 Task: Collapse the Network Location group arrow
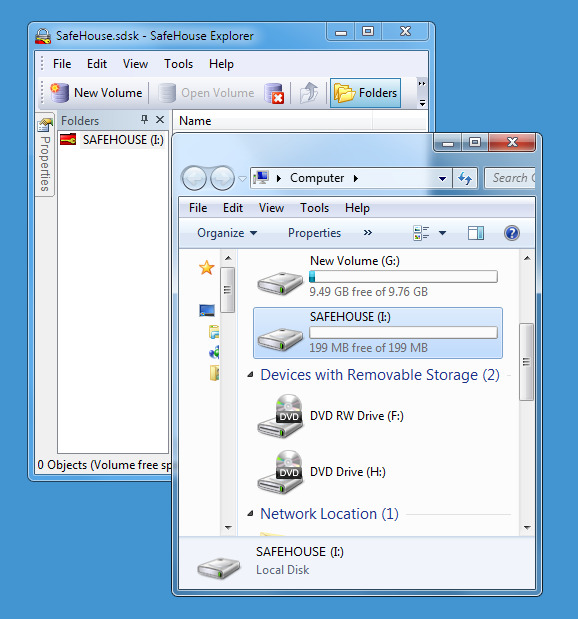[250, 514]
